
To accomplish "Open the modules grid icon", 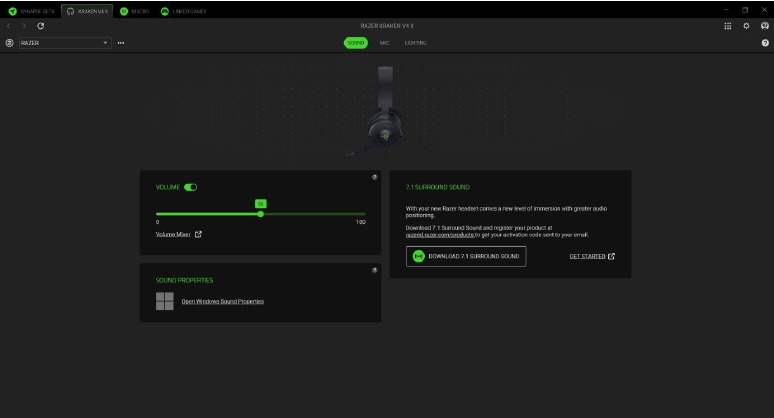I will coord(728,26).
